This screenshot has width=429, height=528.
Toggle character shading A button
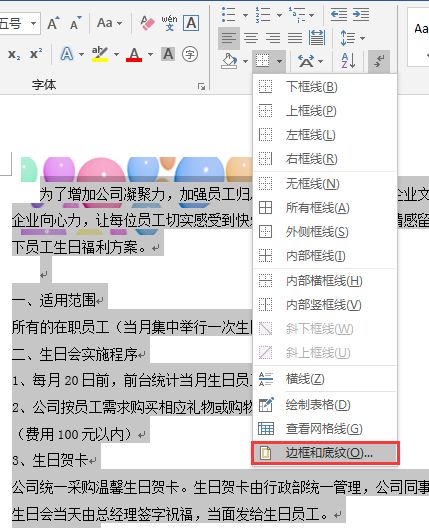point(168,54)
